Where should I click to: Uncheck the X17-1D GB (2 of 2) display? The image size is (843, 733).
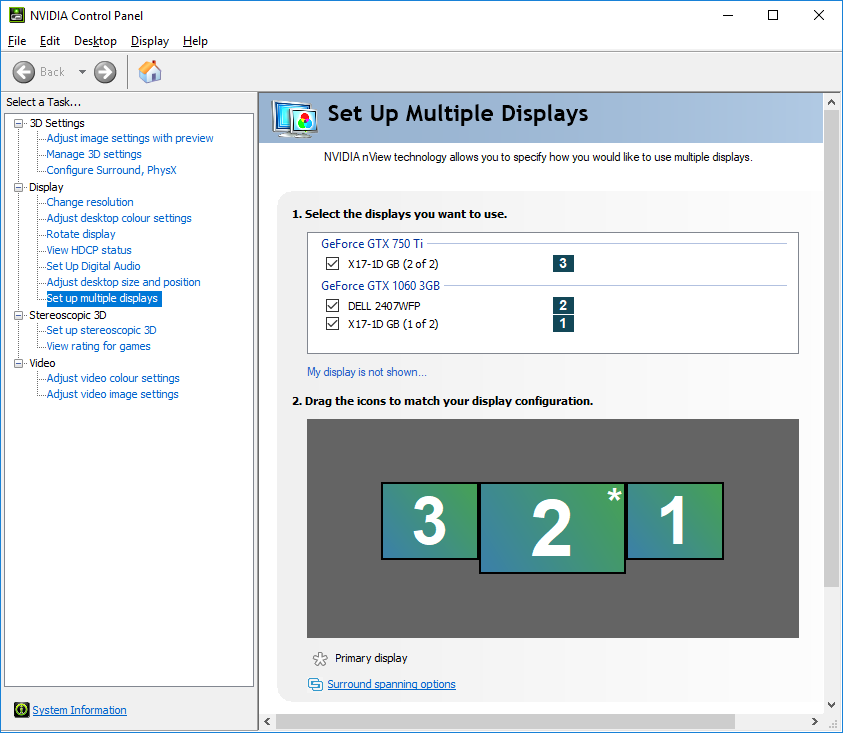tap(333, 264)
